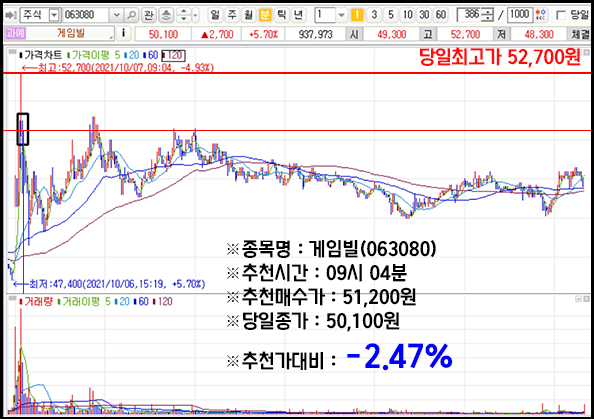
Task: Click the purple 과열 badge
Action: point(15,33)
